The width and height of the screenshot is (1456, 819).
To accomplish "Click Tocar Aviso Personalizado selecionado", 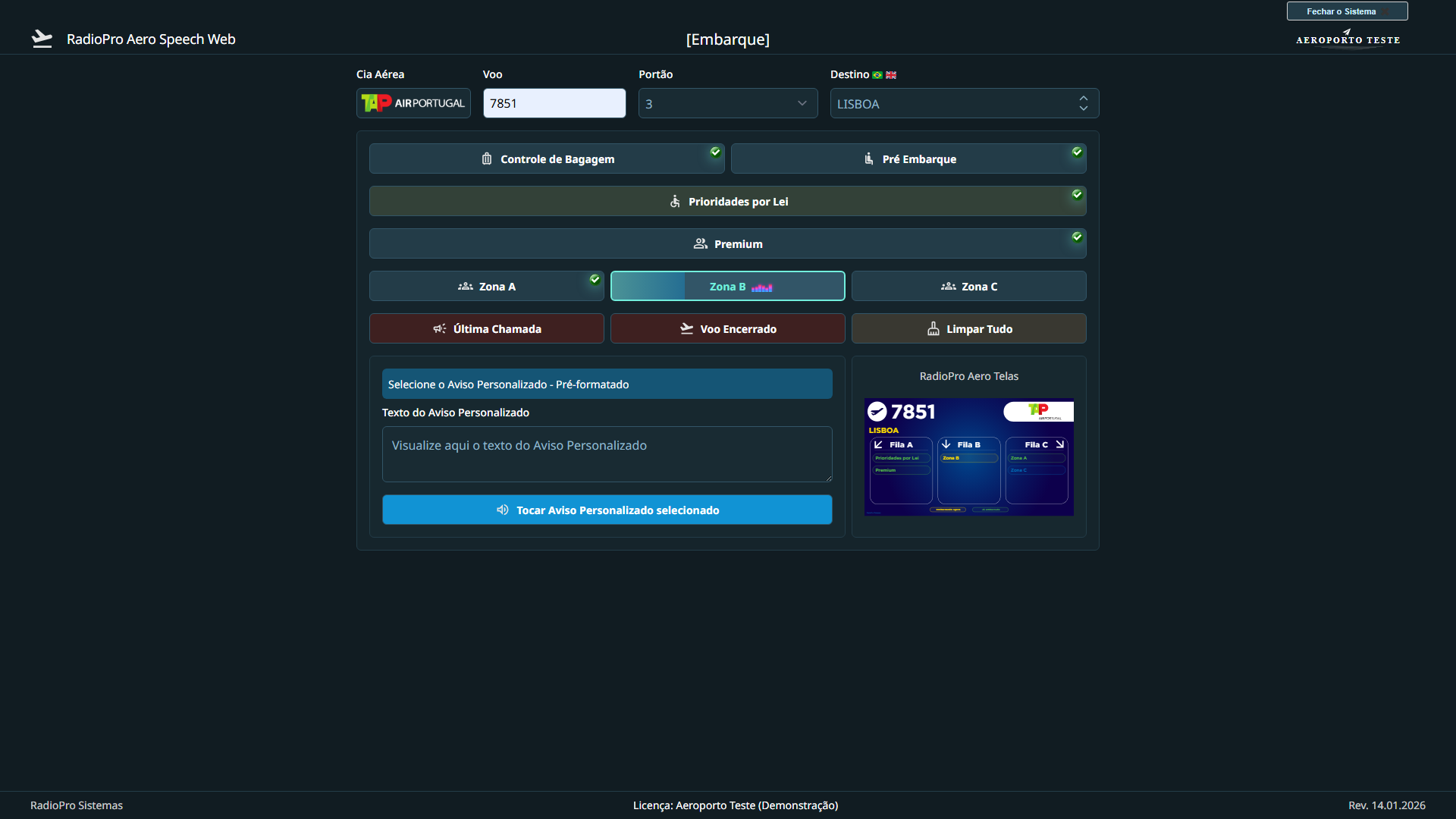I will [x=607, y=510].
